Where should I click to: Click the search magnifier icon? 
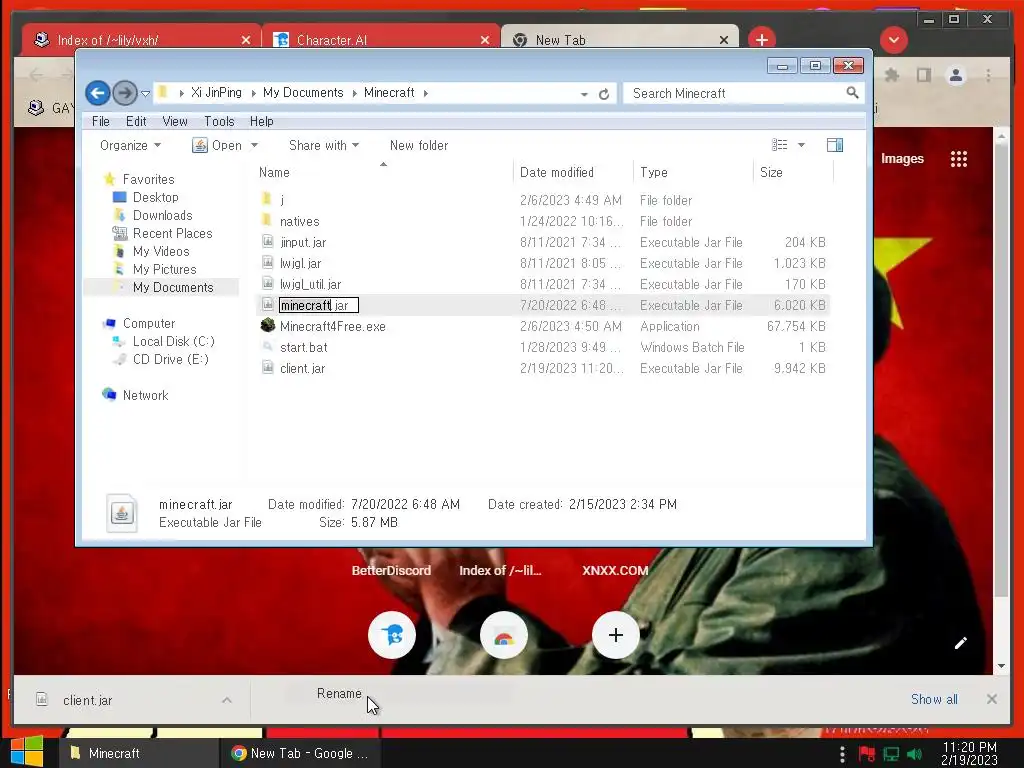pyautogui.click(x=852, y=93)
